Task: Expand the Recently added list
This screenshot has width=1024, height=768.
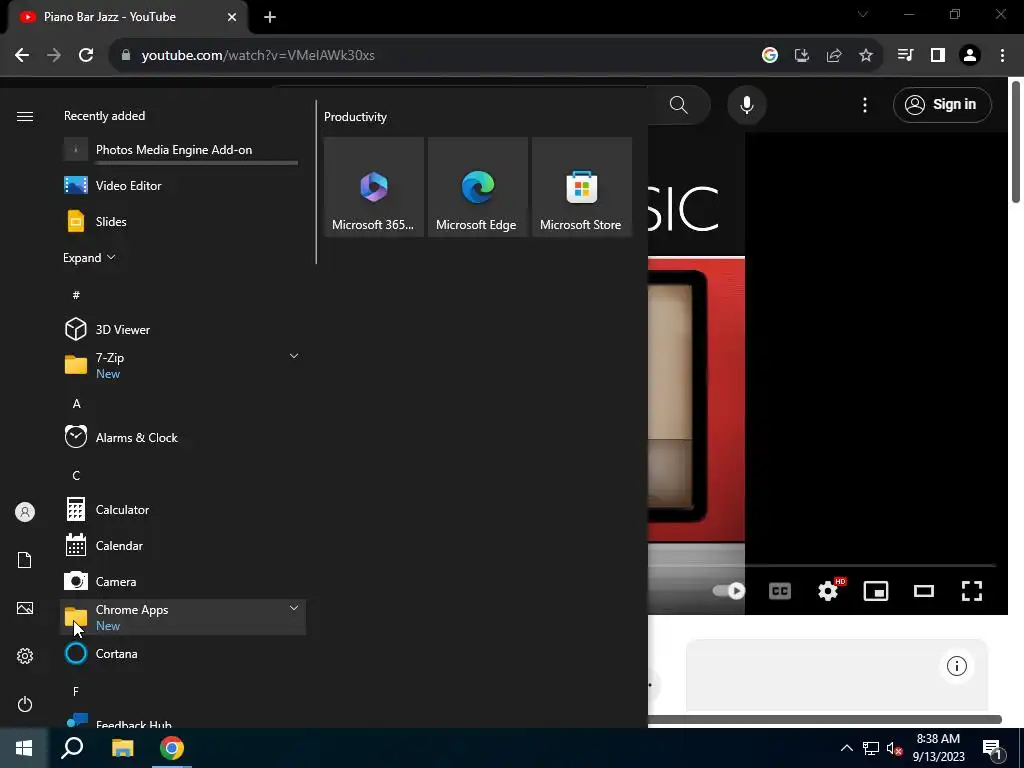Action: [x=89, y=257]
